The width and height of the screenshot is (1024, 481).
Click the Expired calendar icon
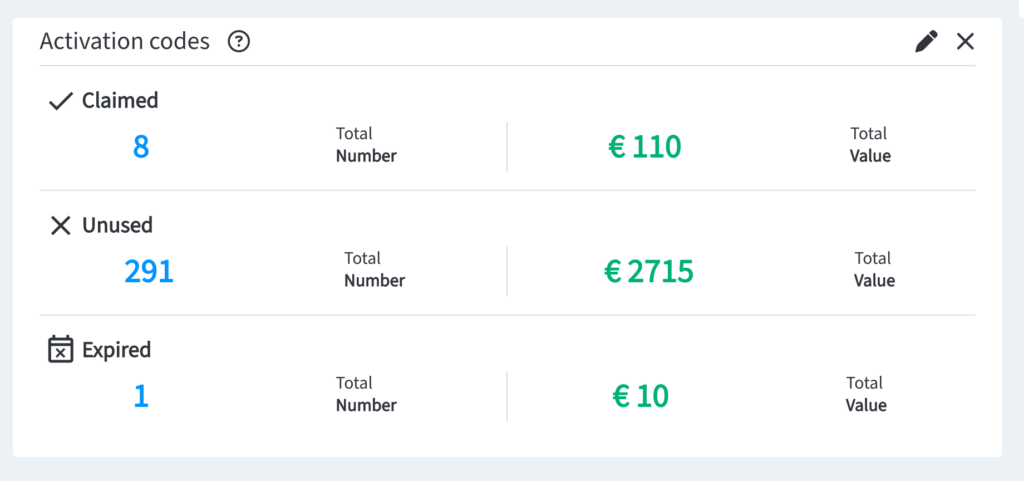(x=61, y=349)
